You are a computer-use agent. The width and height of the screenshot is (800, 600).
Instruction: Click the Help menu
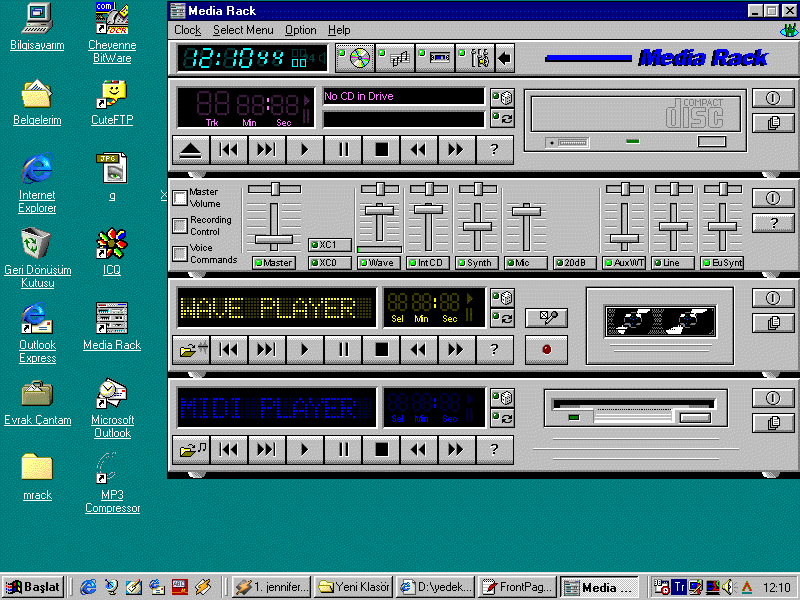(339, 31)
